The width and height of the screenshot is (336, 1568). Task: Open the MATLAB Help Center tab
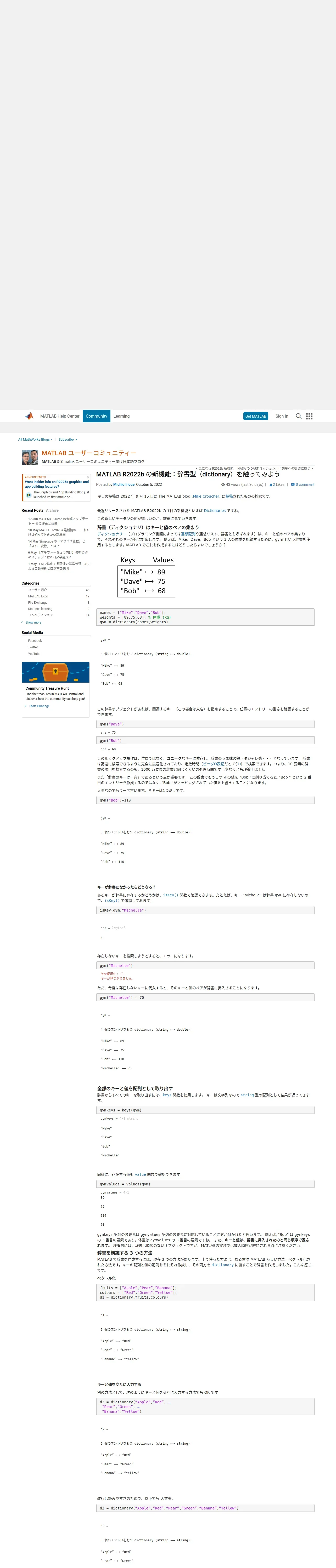tap(60, 416)
